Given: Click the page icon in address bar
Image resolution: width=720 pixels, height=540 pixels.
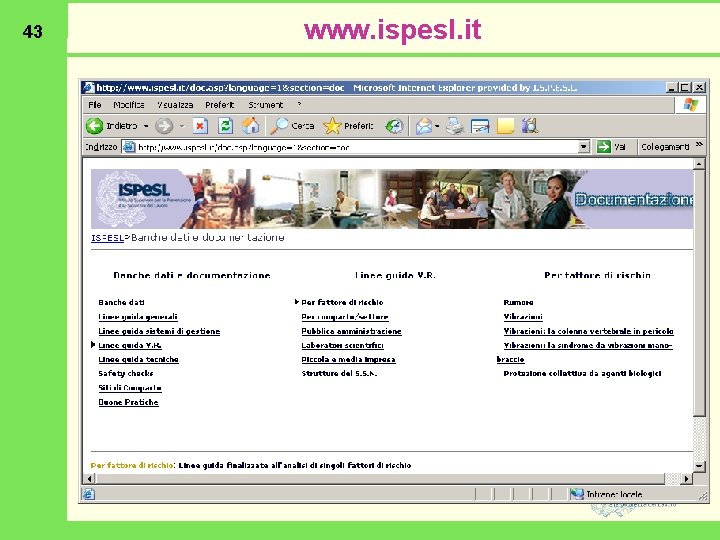Looking at the screenshot, I should point(129,147).
